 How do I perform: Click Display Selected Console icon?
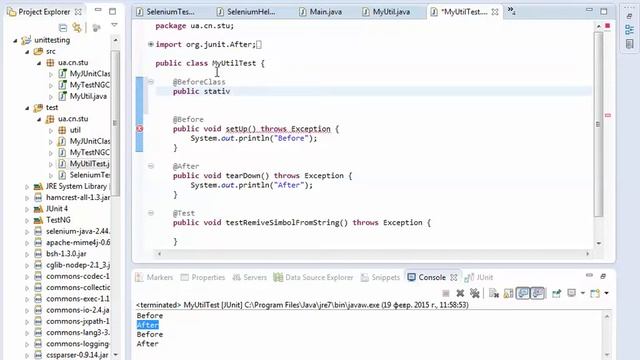(571, 293)
